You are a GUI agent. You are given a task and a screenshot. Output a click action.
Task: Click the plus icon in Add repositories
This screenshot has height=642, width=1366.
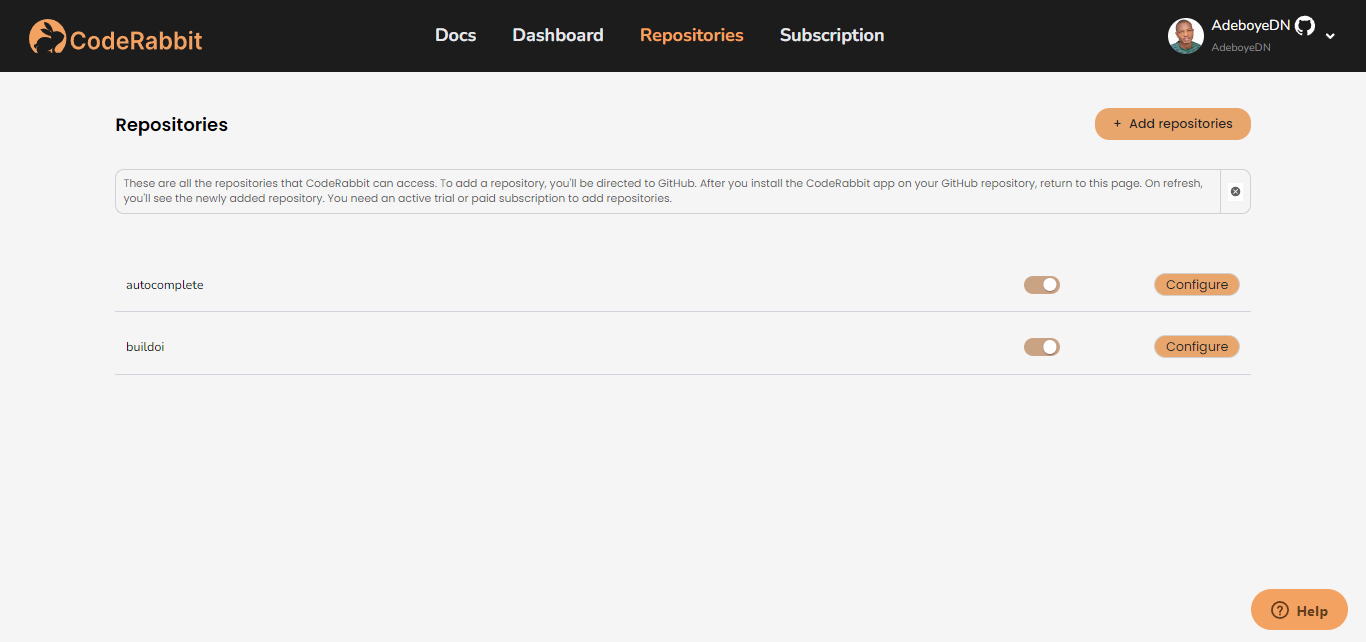[1117, 124]
